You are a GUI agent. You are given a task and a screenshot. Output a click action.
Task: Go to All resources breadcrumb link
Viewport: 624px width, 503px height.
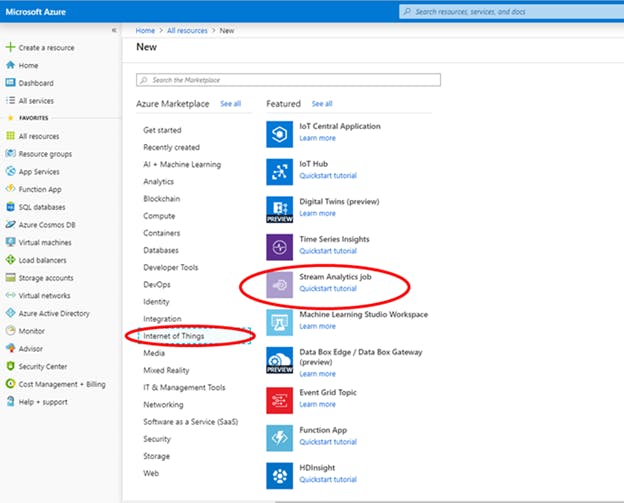(x=187, y=31)
